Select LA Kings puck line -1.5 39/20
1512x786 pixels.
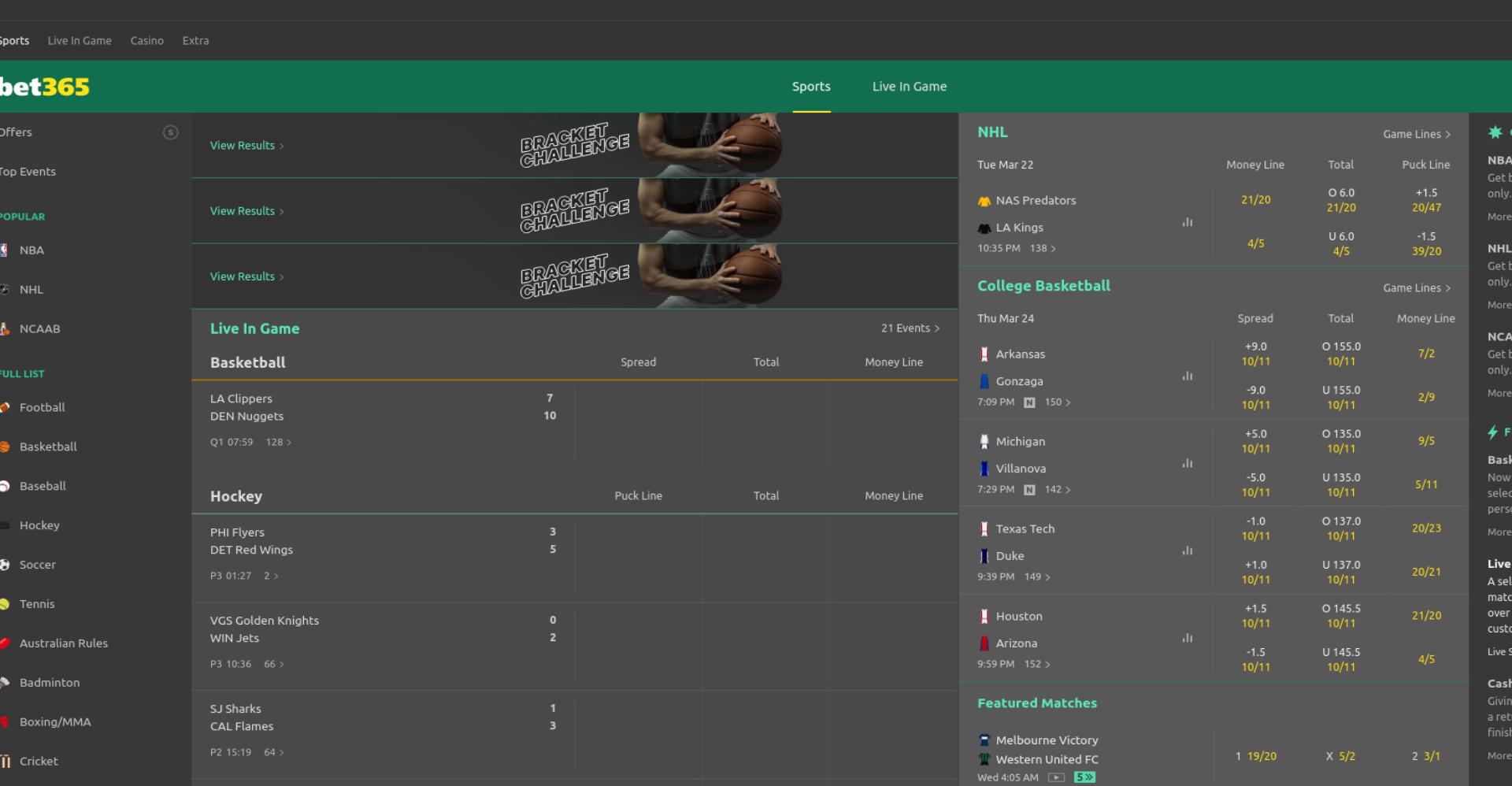[x=1426, y=244]
